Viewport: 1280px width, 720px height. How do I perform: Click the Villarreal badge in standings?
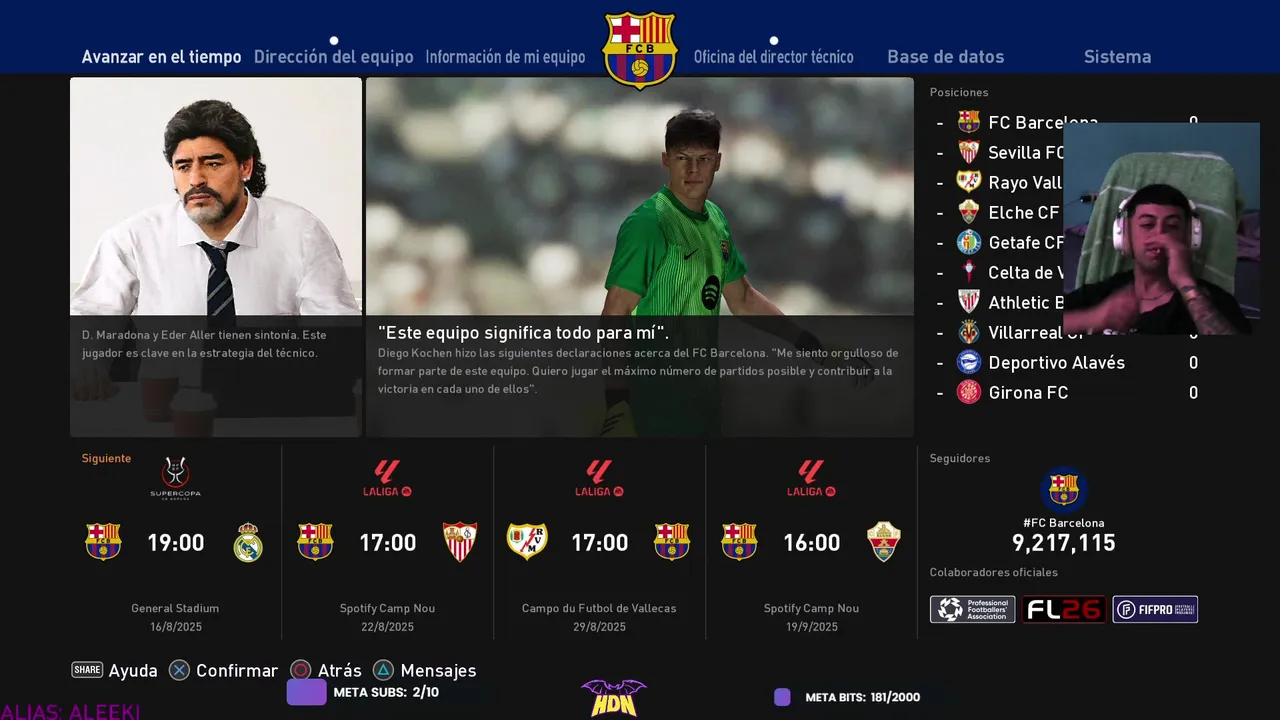point(969,332)
